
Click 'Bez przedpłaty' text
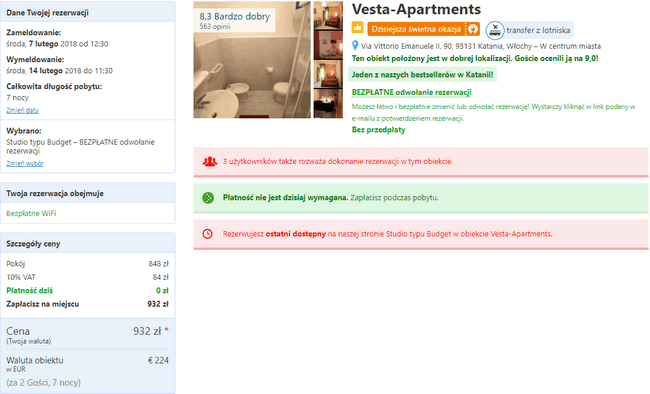click(378, 130)
